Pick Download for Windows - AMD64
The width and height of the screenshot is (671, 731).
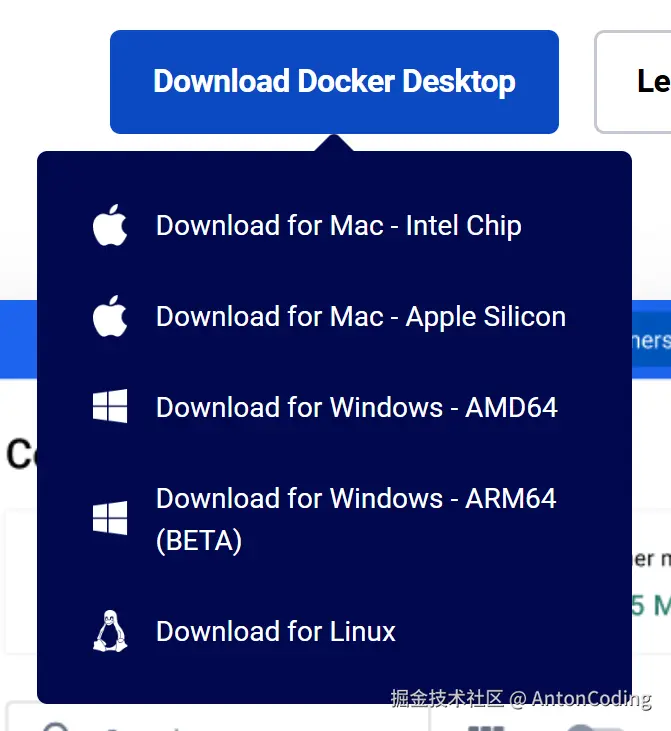pos(356,407)
